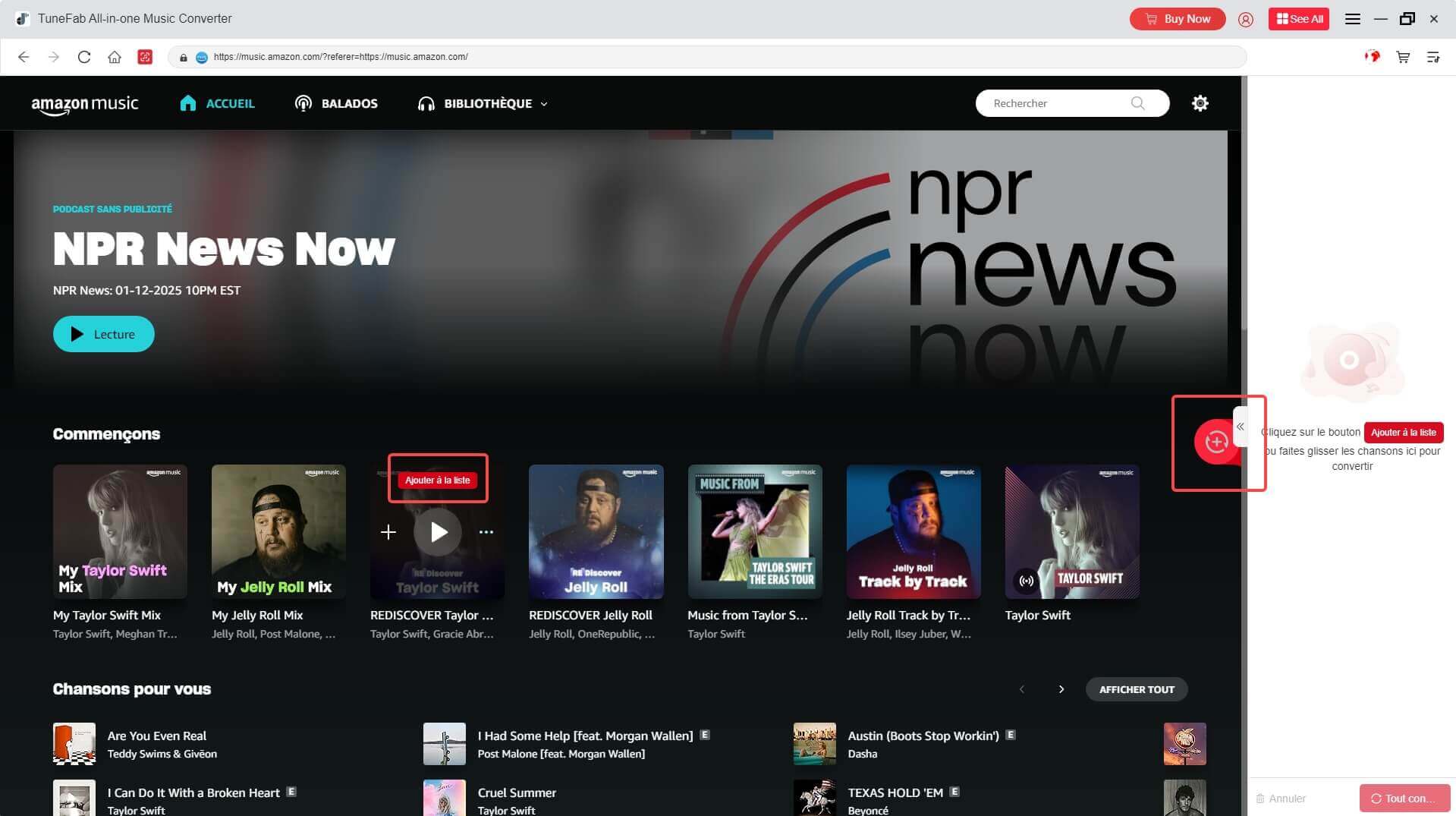Add REDISCOVER Taylor Swift to library with plus icon
Image resolution: width=1456 pixels, height=816 pixels.
(388, 532)
